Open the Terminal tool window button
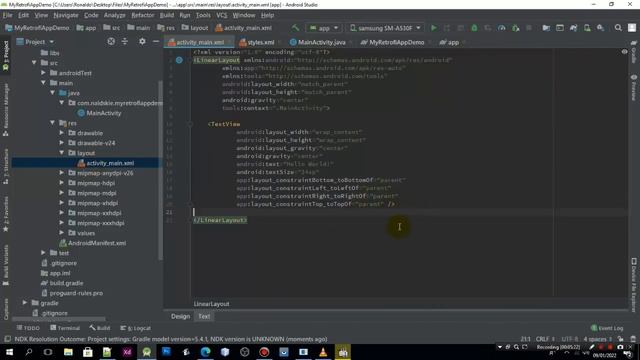 point(65,328)
